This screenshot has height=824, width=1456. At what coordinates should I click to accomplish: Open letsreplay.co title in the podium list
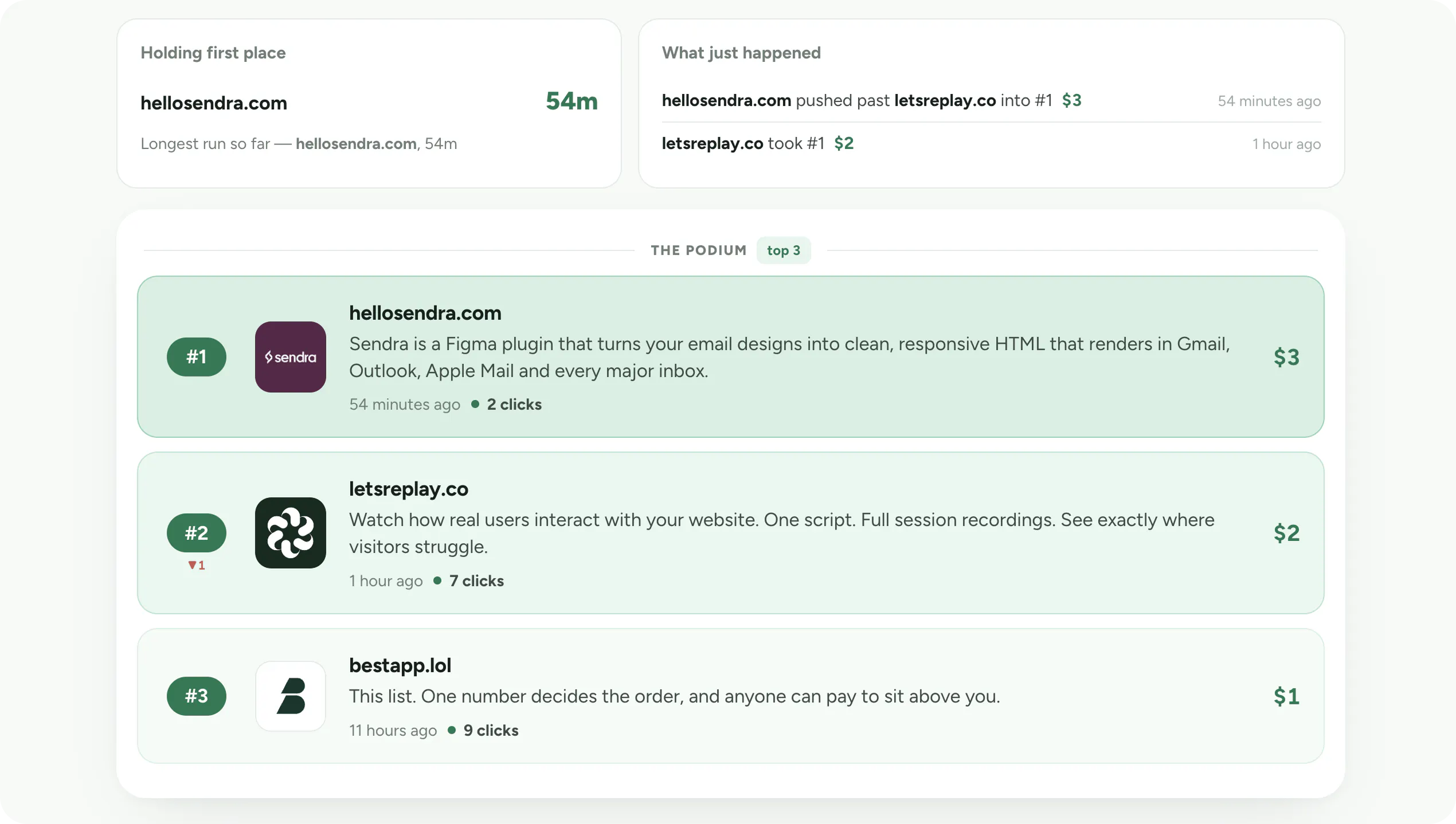click(x=409, y=489)
